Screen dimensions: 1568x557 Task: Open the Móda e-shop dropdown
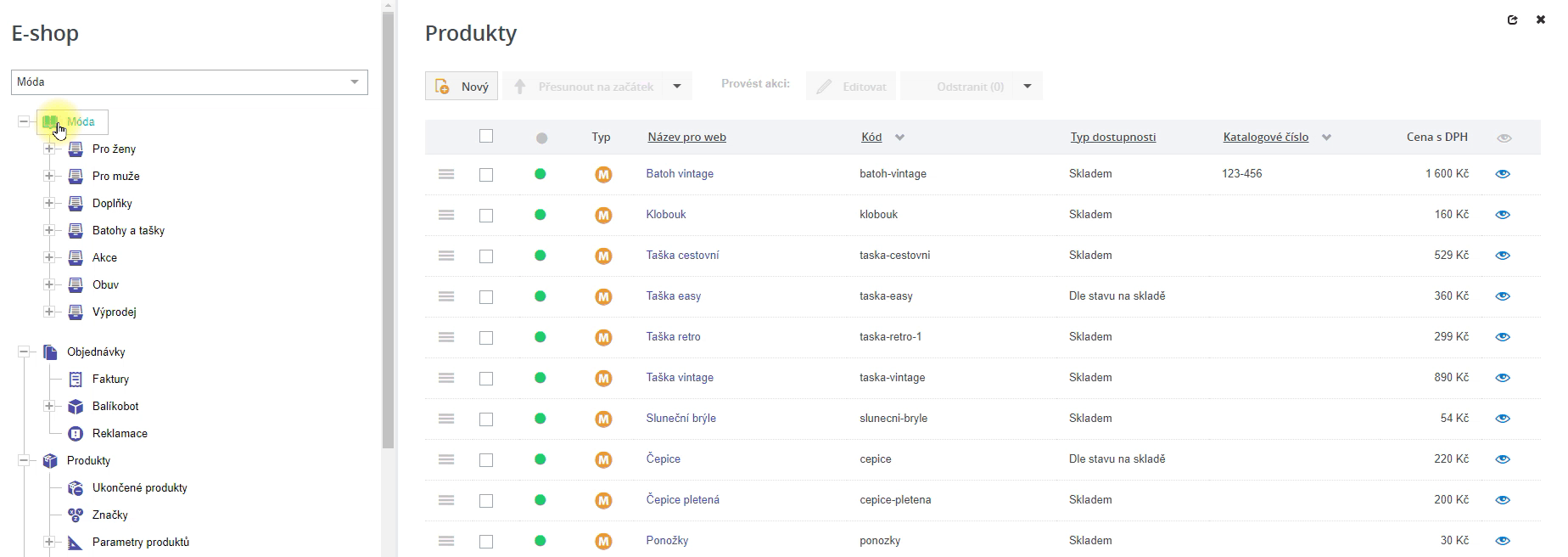click(355, 82)
